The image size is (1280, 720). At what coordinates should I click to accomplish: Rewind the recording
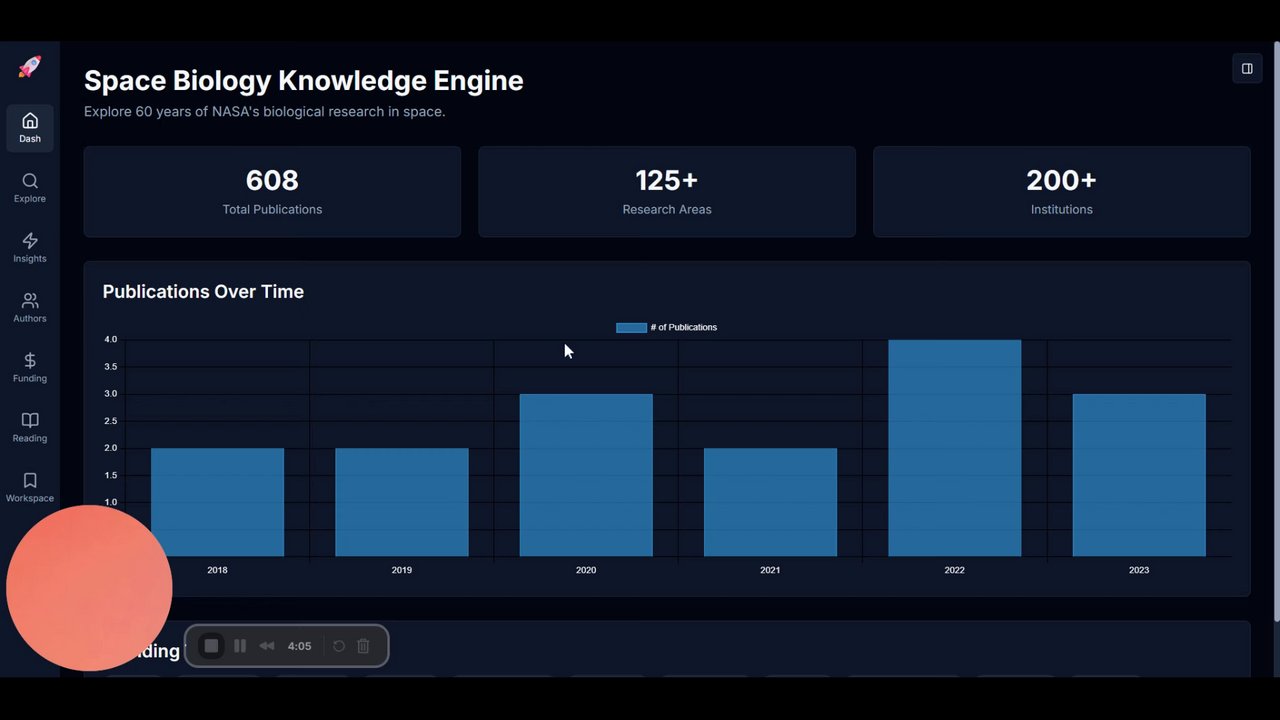[x=267, y=646]
